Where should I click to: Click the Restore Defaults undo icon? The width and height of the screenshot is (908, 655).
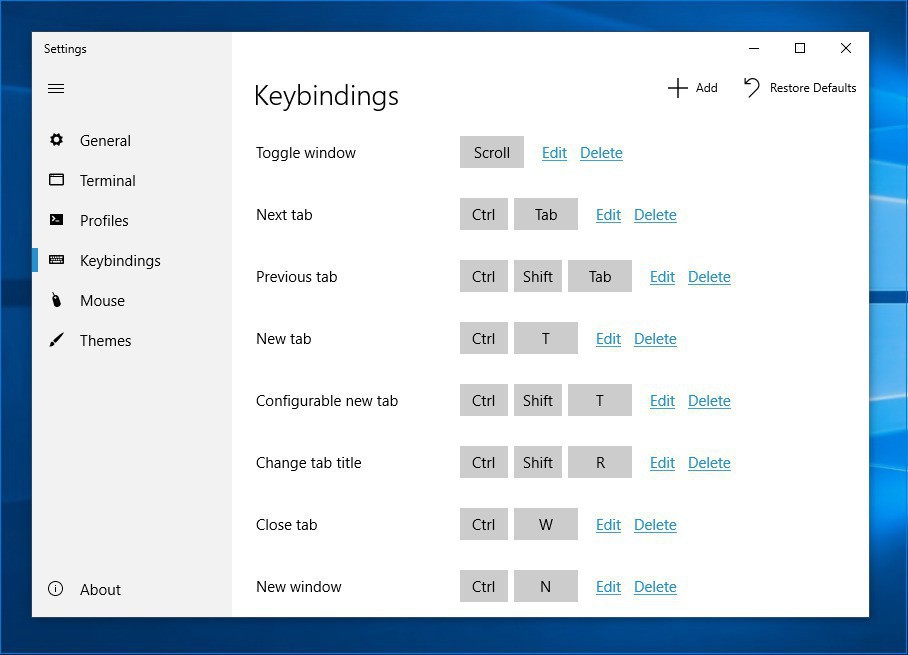click(752, 88)
